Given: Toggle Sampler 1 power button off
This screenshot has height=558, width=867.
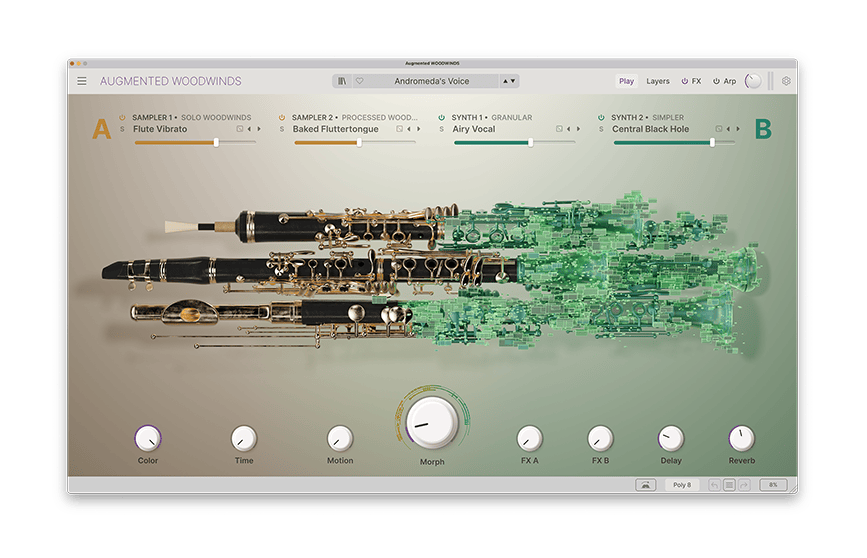Looking at the screenshot, I should click(x=122, y=117).
